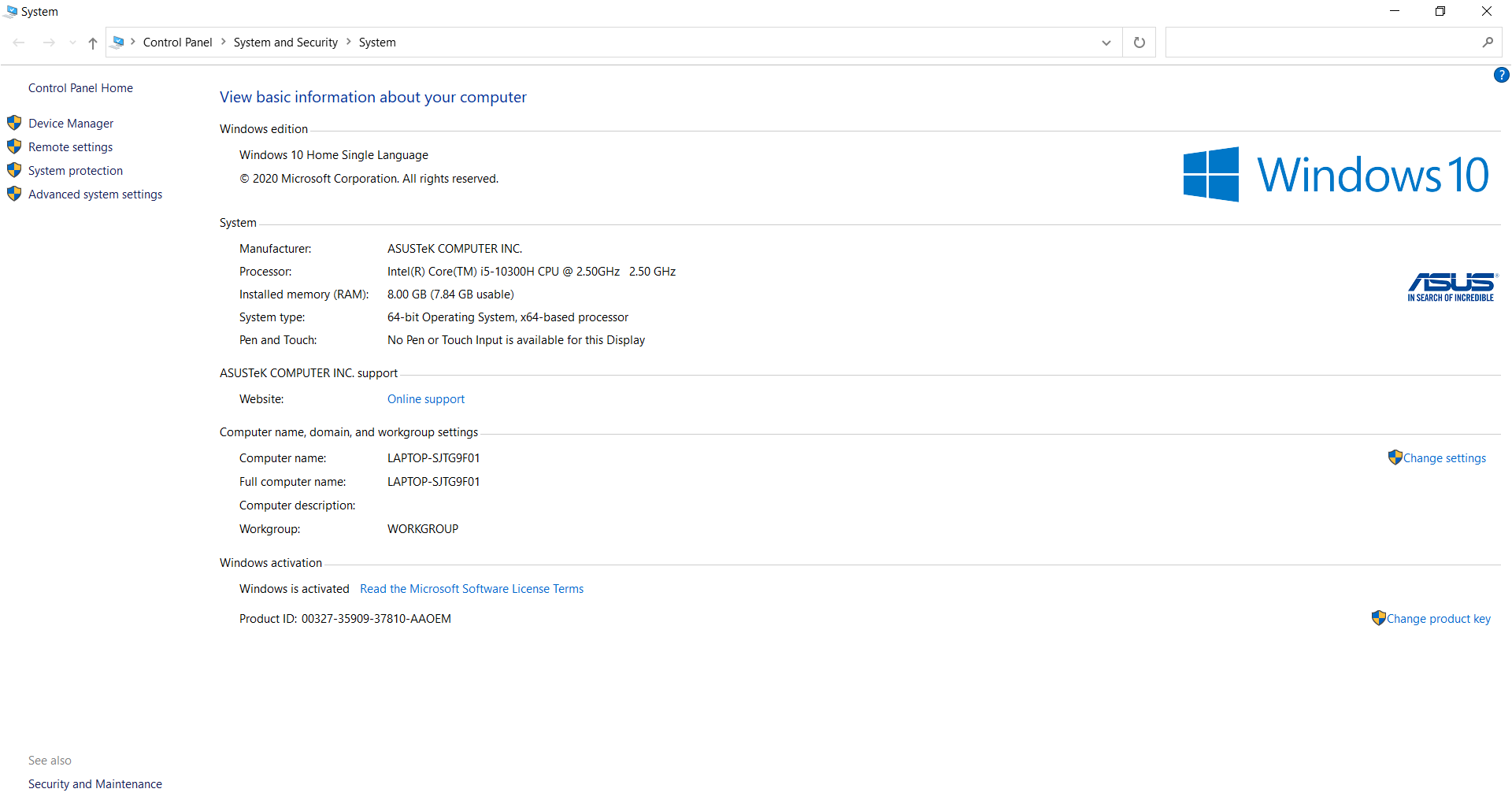
Task: Select computer name LAPTOP-SJTG9F01 in Computer name row
Action: 433,458
